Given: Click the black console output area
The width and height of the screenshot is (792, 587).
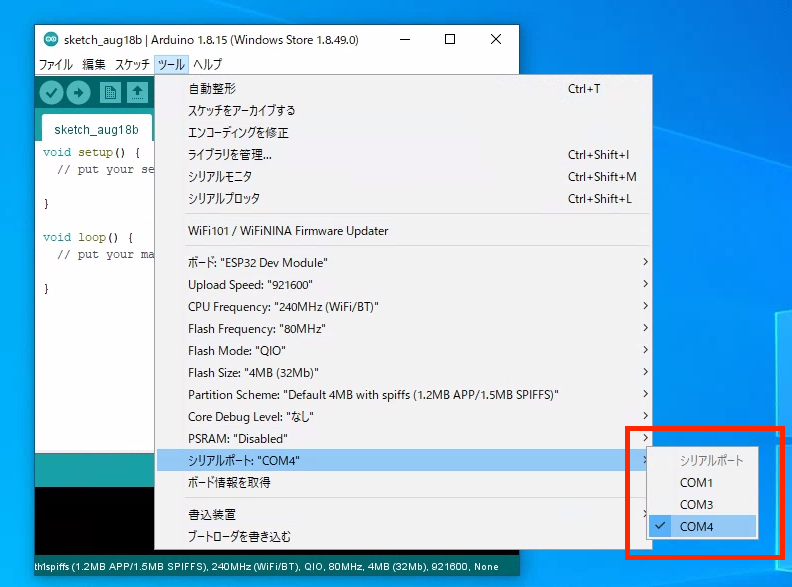Looking at the screenshot, I should pyautogui.click(x=94, y=521).
